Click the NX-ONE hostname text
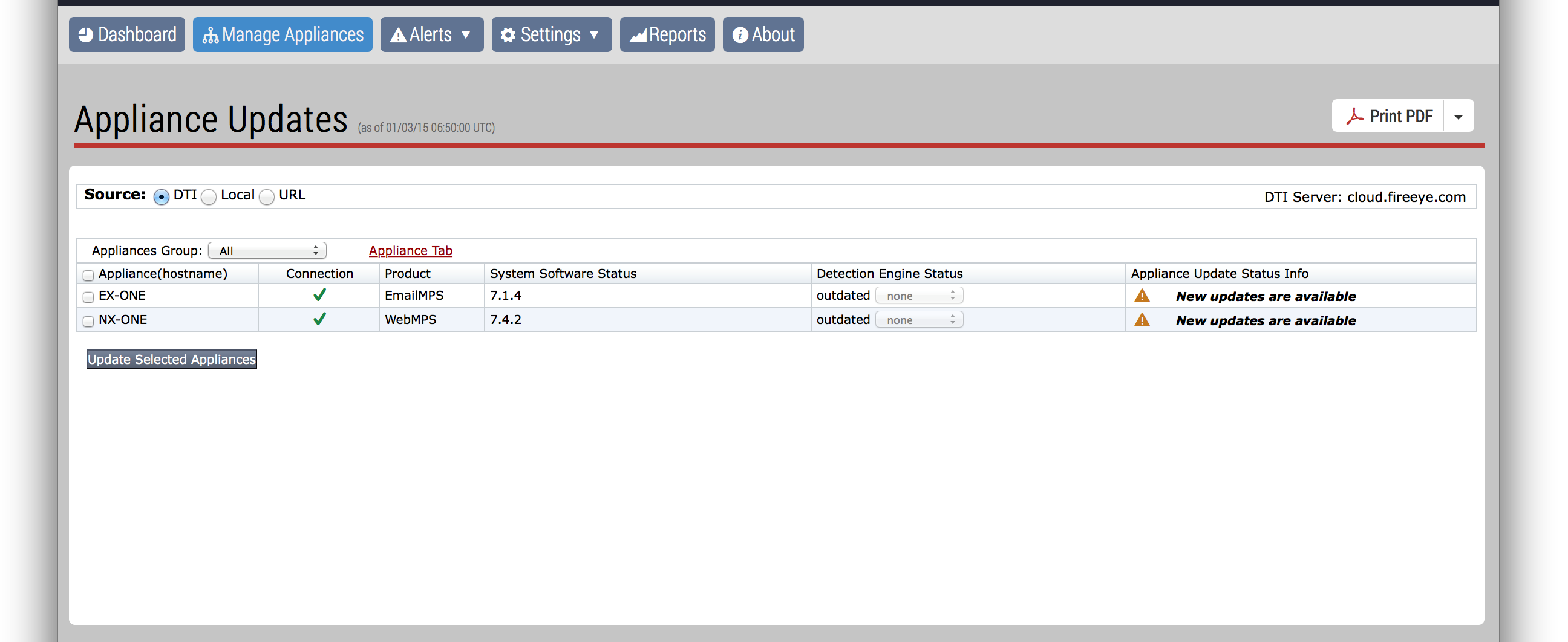The width and height of the screenshot is (1568, 642). pos(123,320)
